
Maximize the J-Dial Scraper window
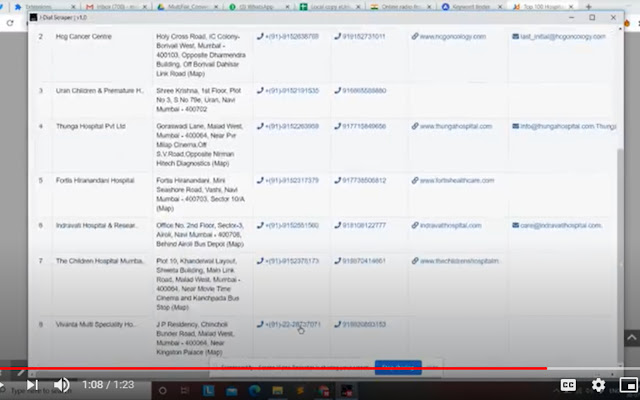coord(592,18)
